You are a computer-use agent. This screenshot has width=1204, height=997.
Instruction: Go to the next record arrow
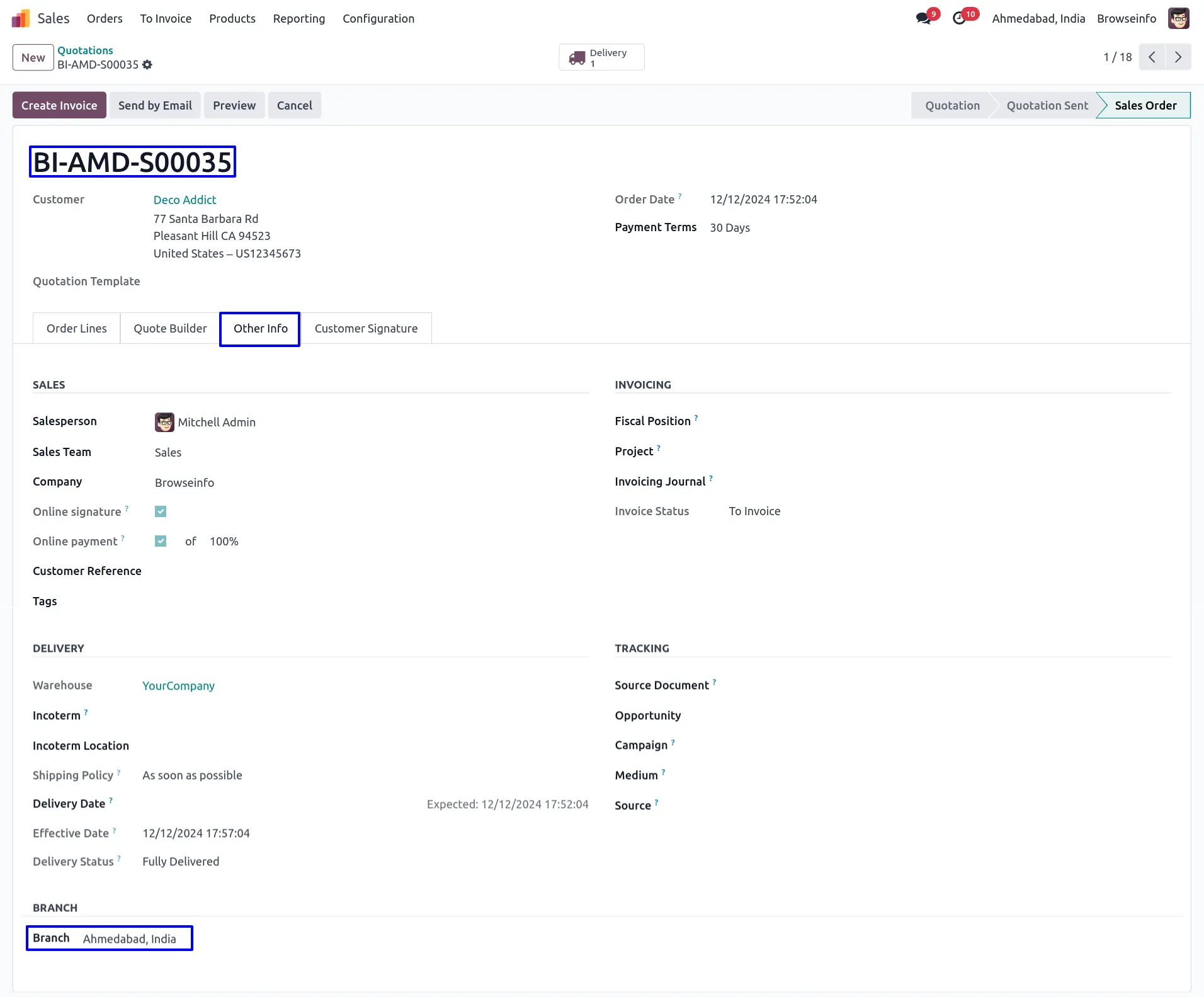1178,57
